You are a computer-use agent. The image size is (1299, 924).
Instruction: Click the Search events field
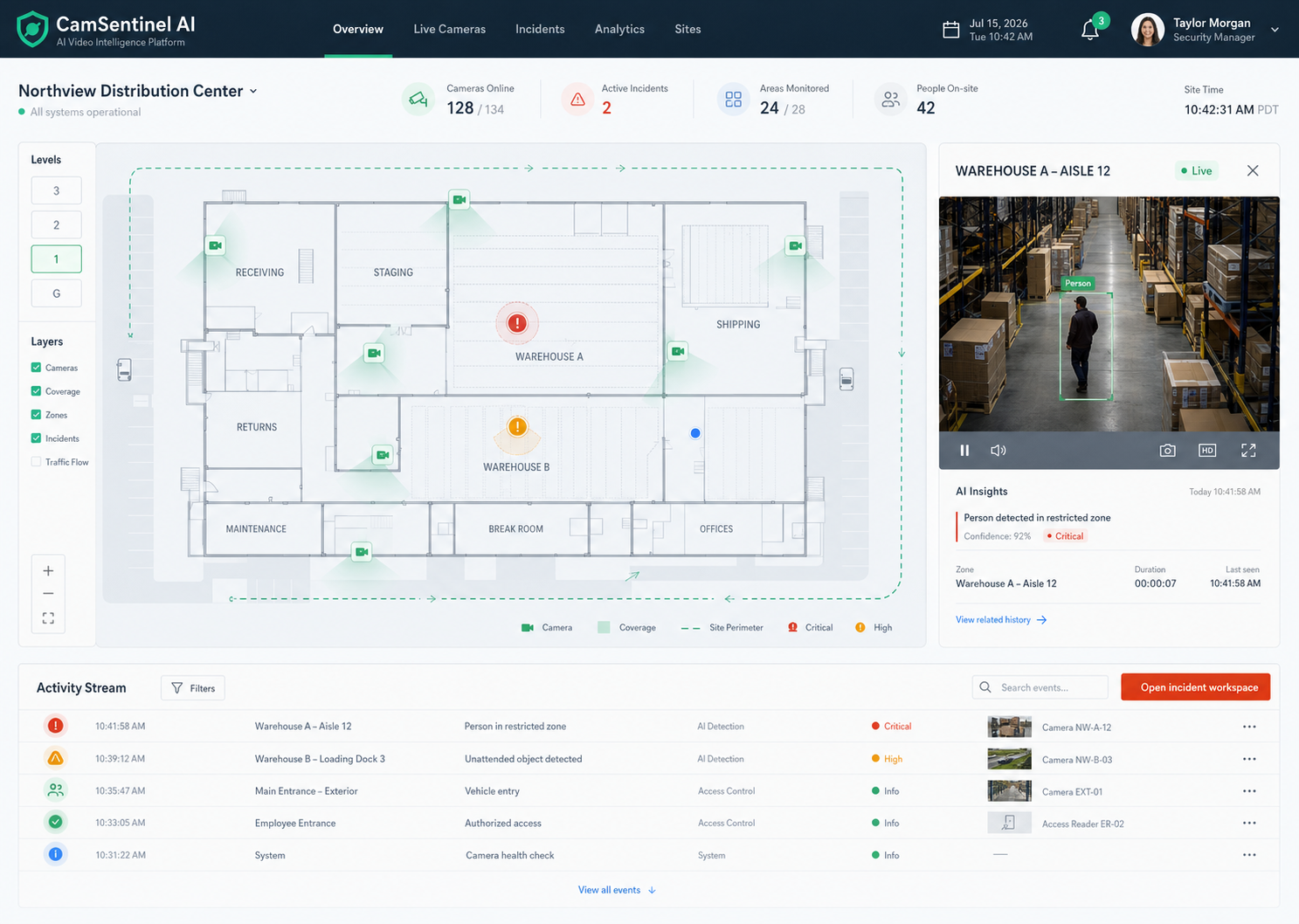click(x=1040, y=687)
